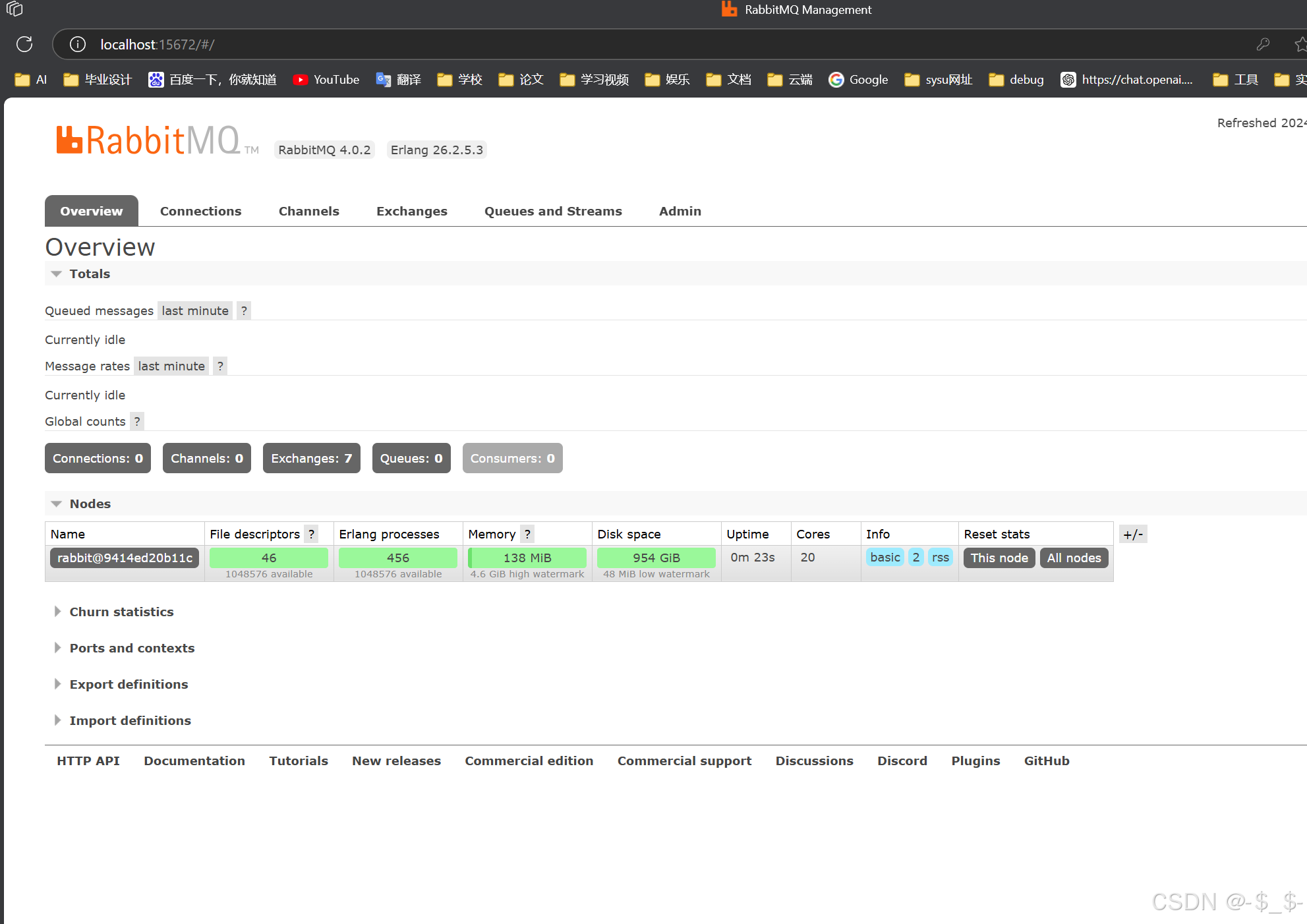Click the site info icon in address bar
Screen dimensions: 1307x924
[x=78, y=44]
